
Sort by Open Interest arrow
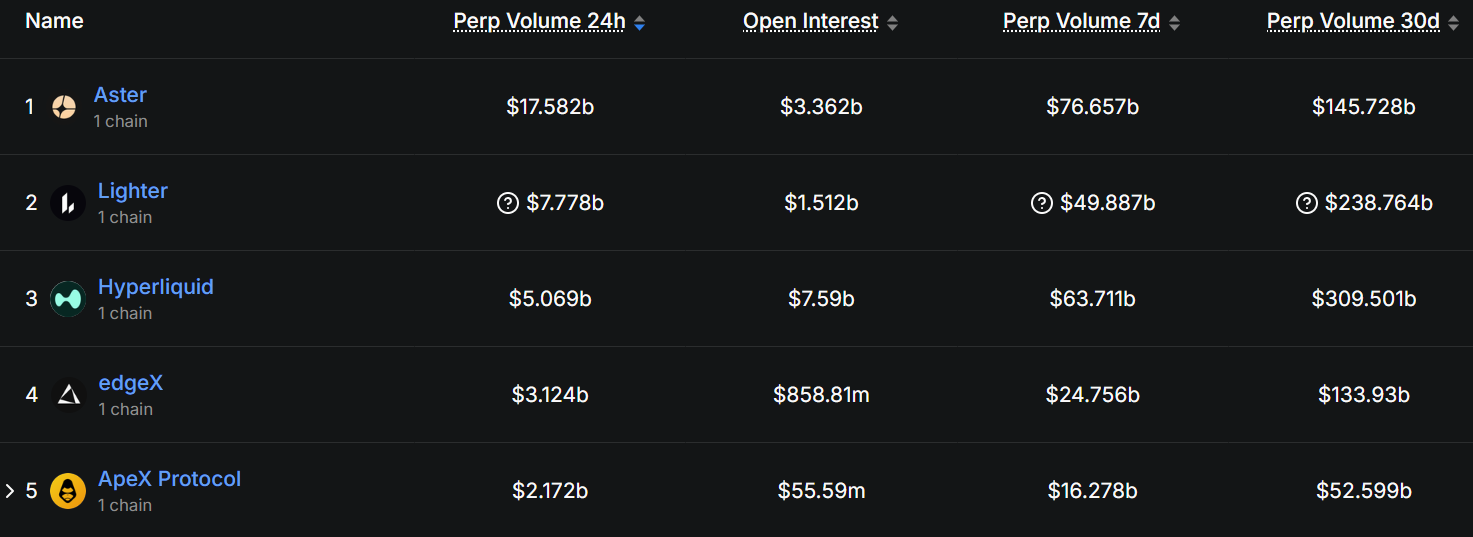892,22
